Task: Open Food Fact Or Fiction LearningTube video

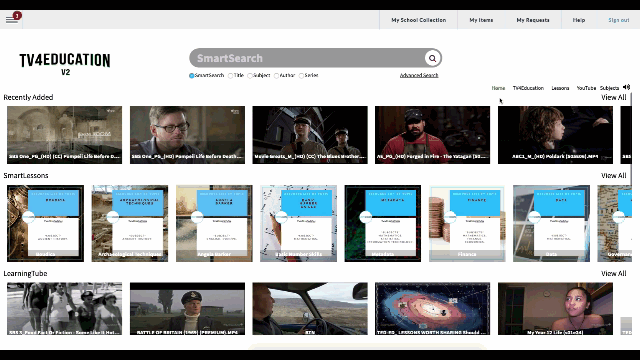Action: pos(64,309)
